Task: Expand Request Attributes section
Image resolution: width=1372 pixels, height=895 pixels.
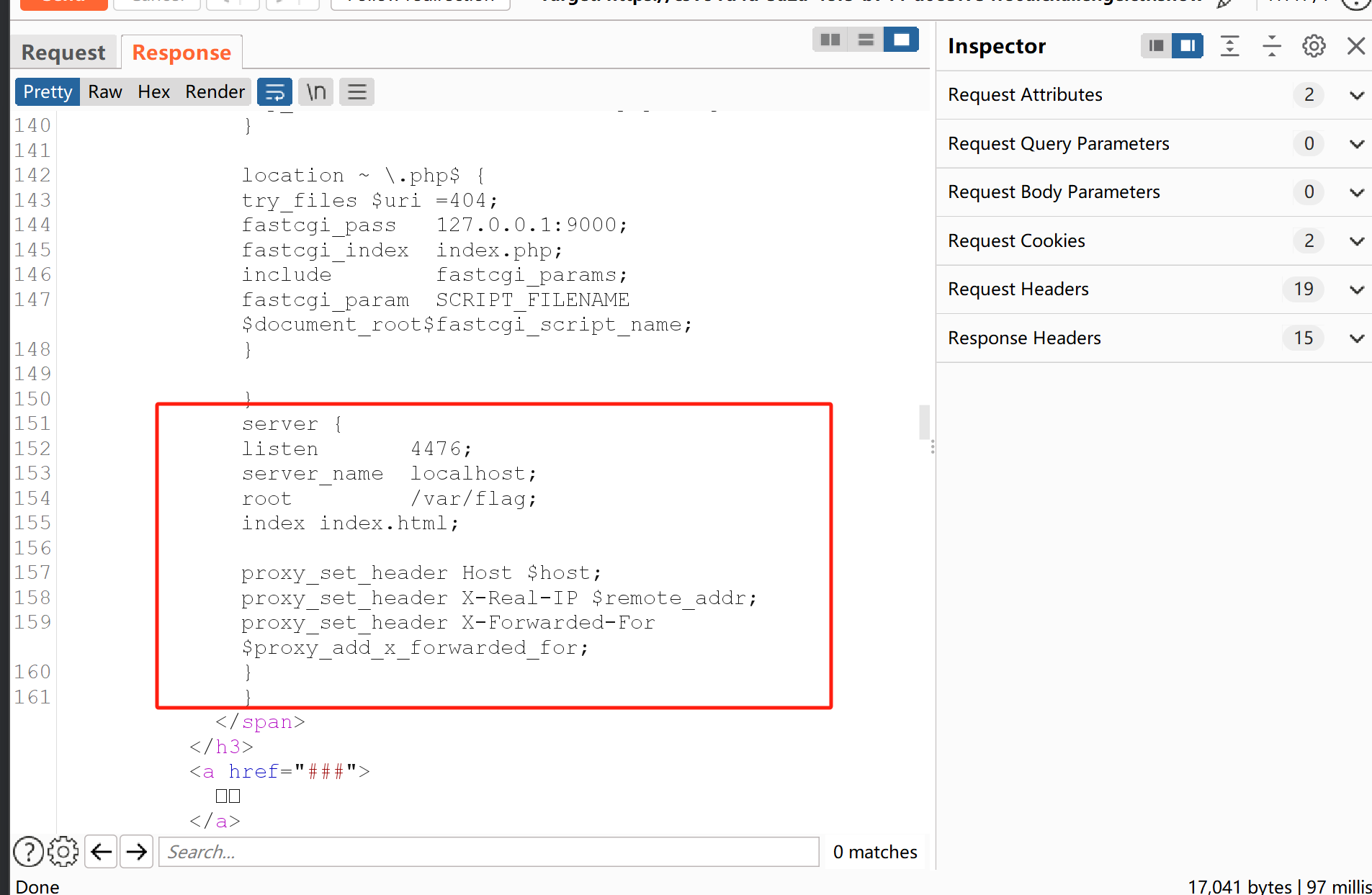Action: point(1357,95)
